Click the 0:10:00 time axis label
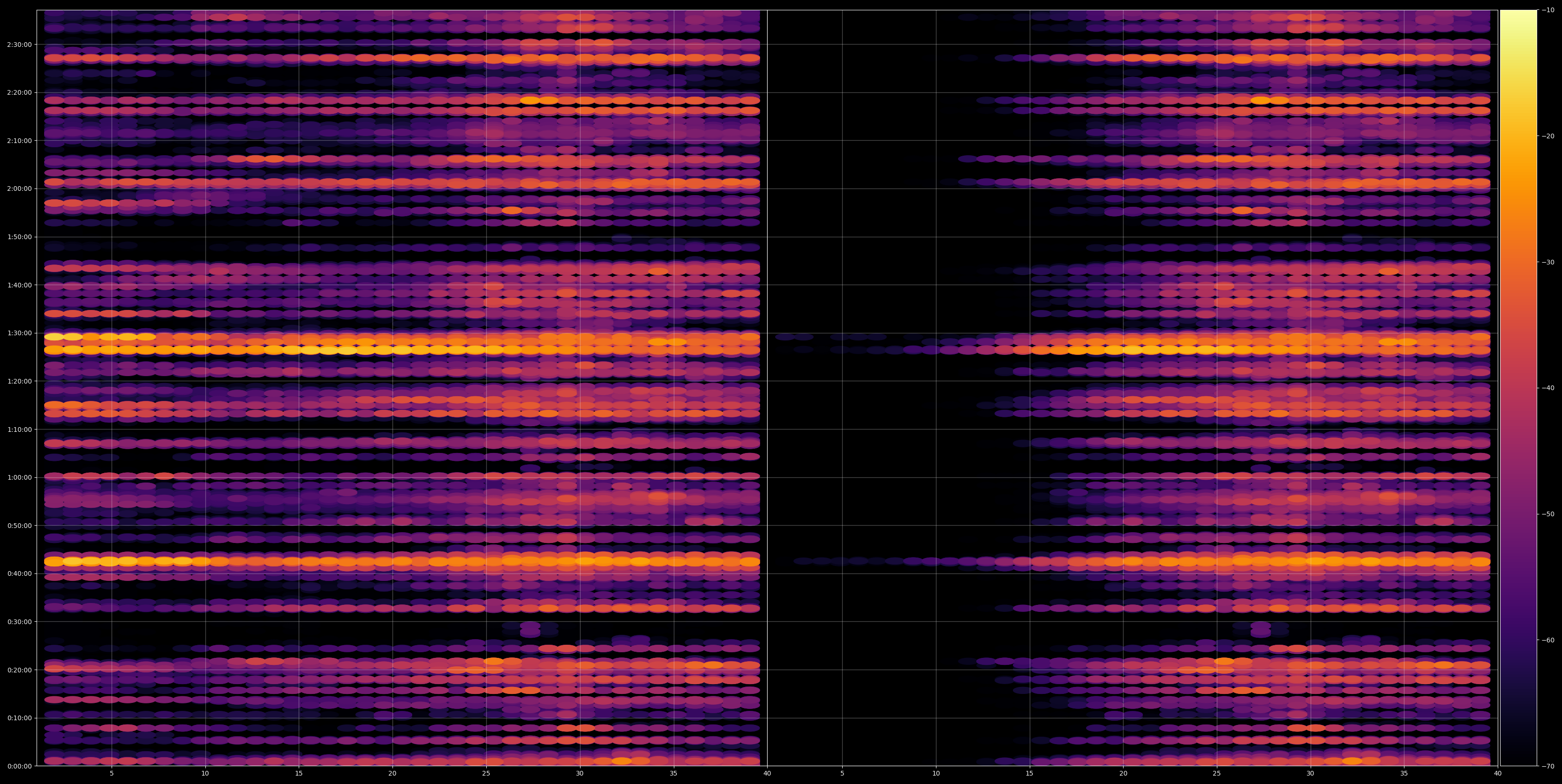The image size is (1562, 784). click(x=19, y=718)
